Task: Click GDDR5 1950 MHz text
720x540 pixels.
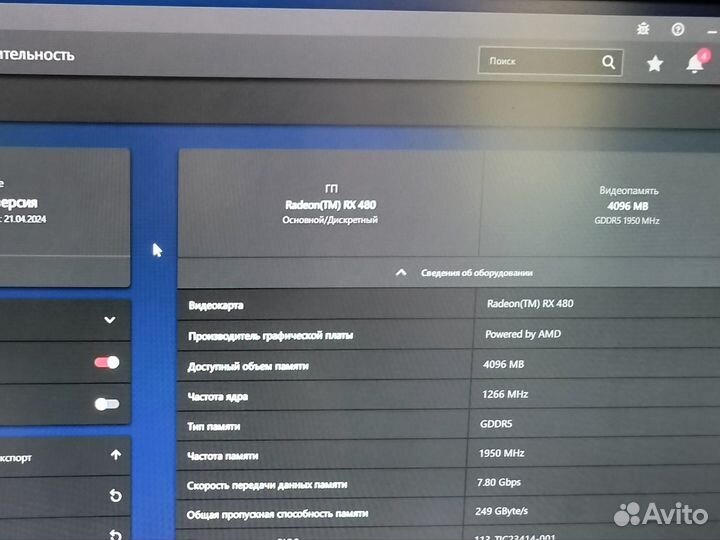Action: [627, 221]
